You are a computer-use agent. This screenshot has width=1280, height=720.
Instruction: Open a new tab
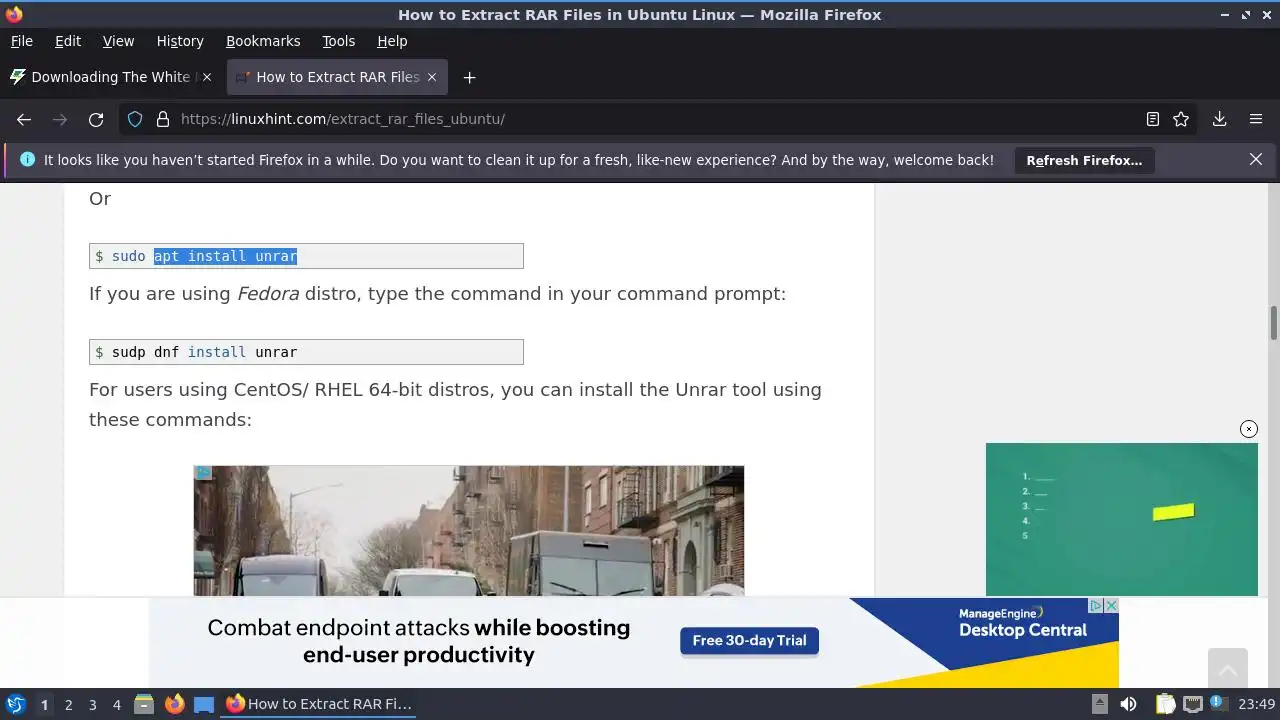pos(469,77)
